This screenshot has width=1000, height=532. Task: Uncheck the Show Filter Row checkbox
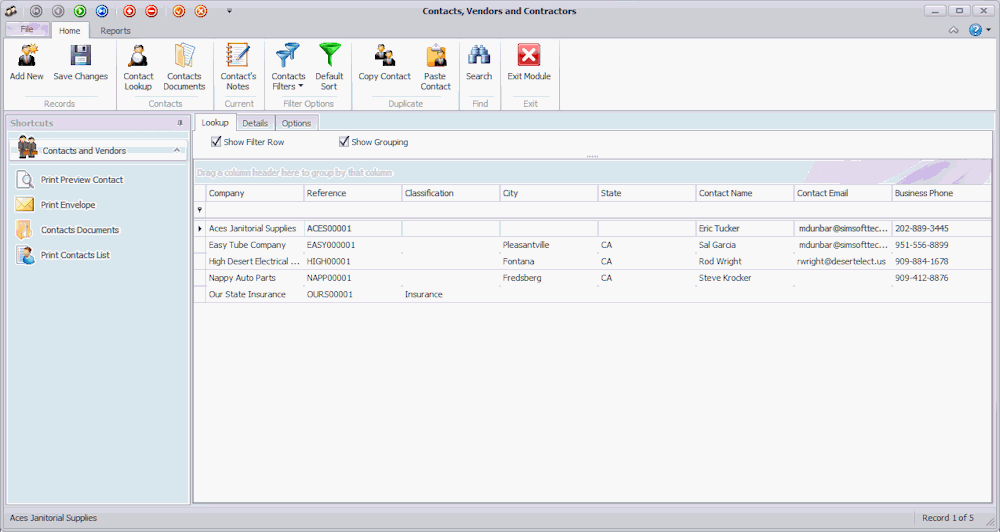(217, 142)
